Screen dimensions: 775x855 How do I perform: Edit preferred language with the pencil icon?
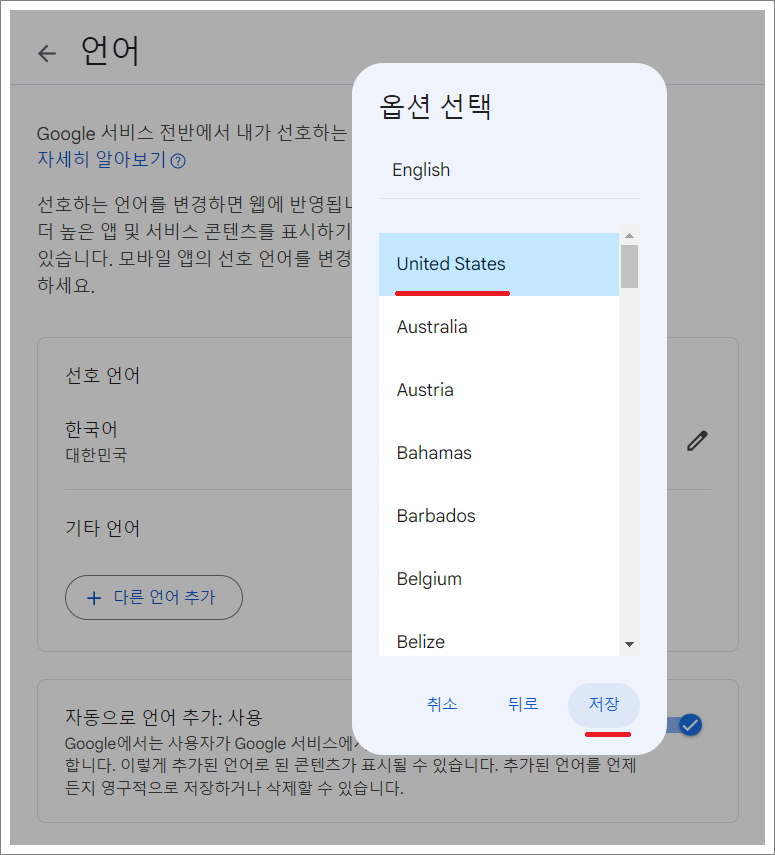(x=696, y=441)
